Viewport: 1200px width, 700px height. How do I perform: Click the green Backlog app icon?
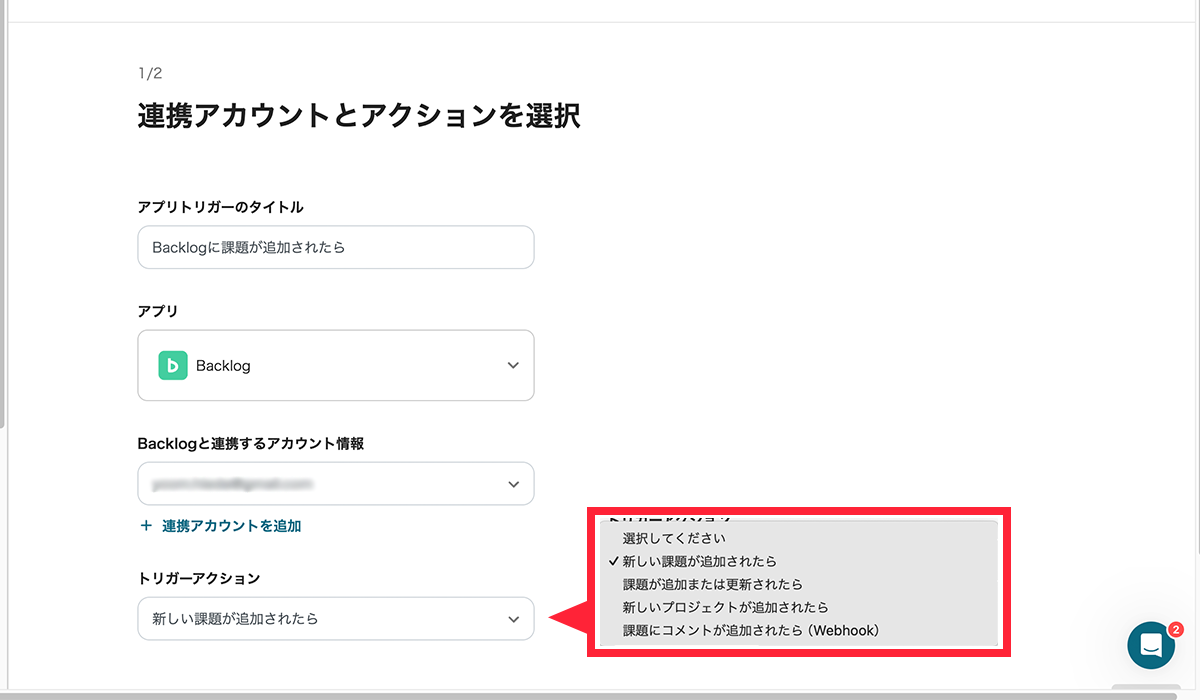click(x=171, y=365)
